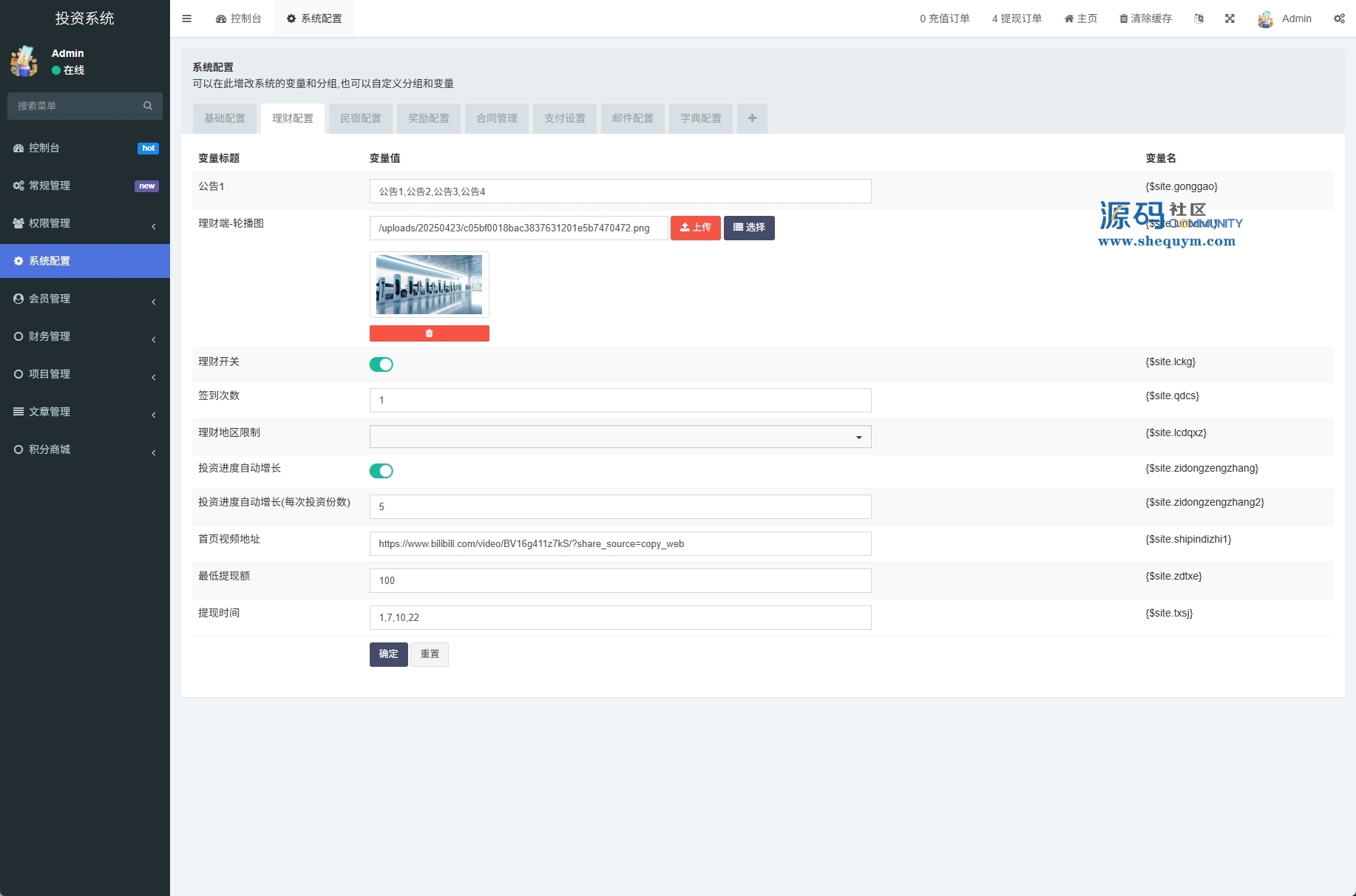
Task: Click the search magnifier icon in sidebar
Action: [148, 106]
